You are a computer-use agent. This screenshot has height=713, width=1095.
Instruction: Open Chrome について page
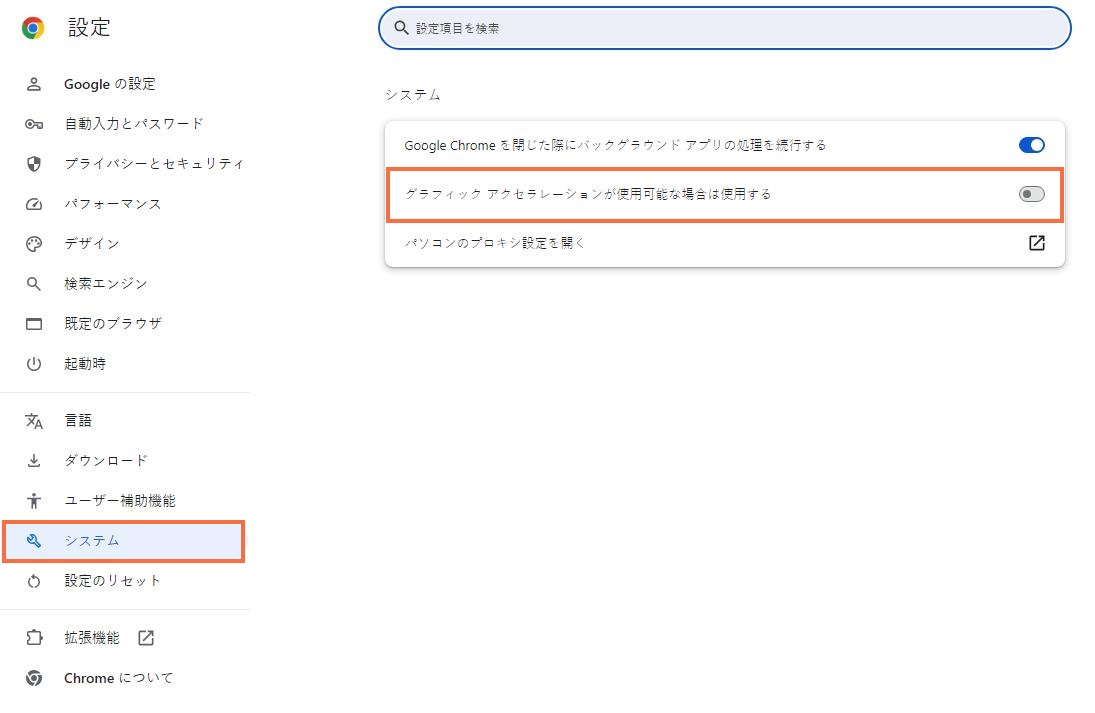coord(118,678)
